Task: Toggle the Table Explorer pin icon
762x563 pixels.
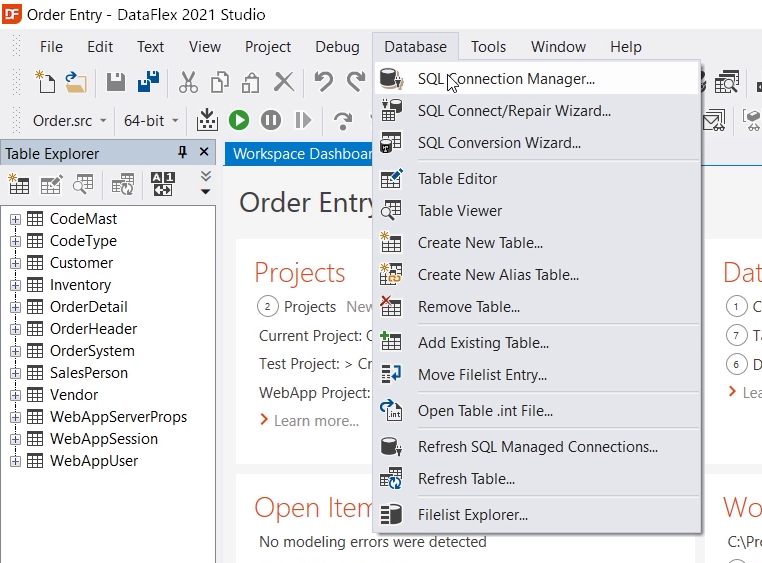Action: pyautogui.click(x=182, y=153)
